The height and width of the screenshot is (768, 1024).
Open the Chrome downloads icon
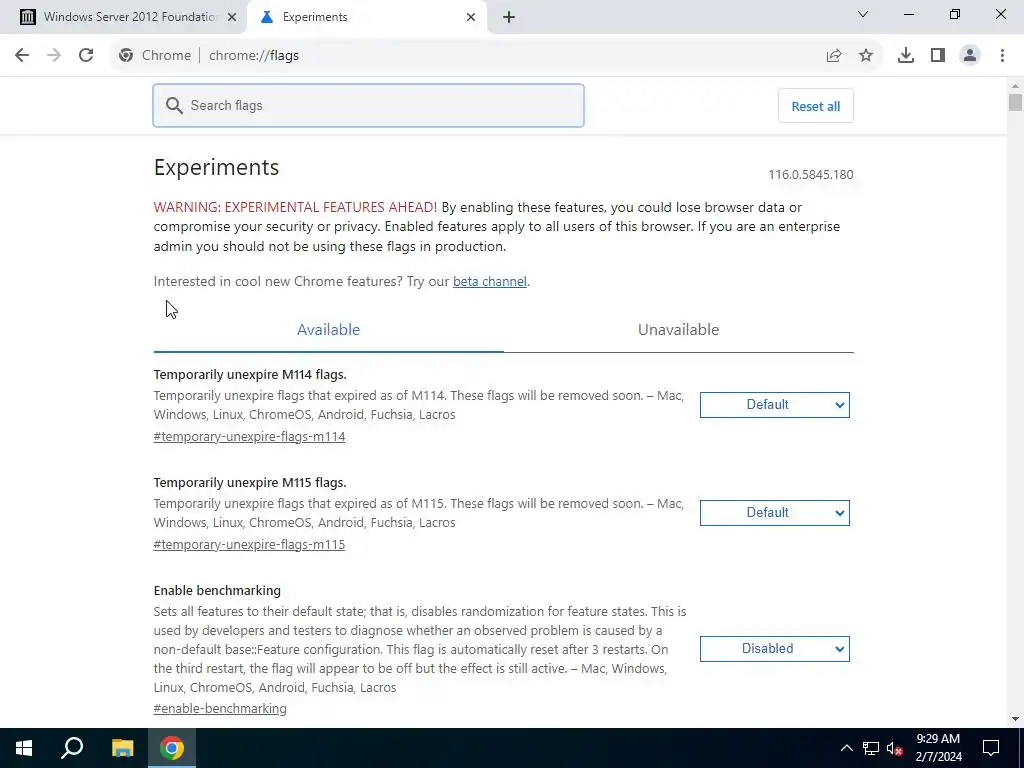(x=905, y=56)
